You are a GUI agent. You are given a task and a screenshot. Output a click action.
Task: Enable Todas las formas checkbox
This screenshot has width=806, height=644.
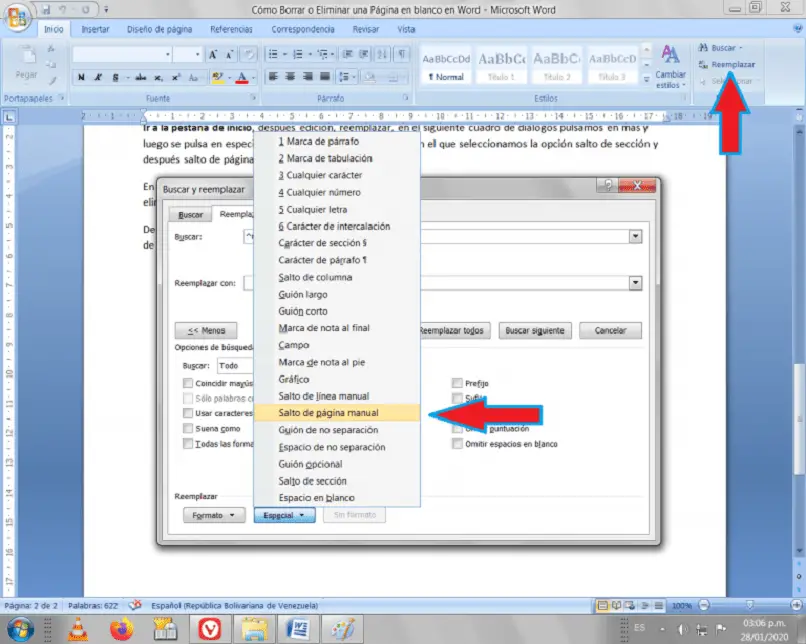[188, 444]
